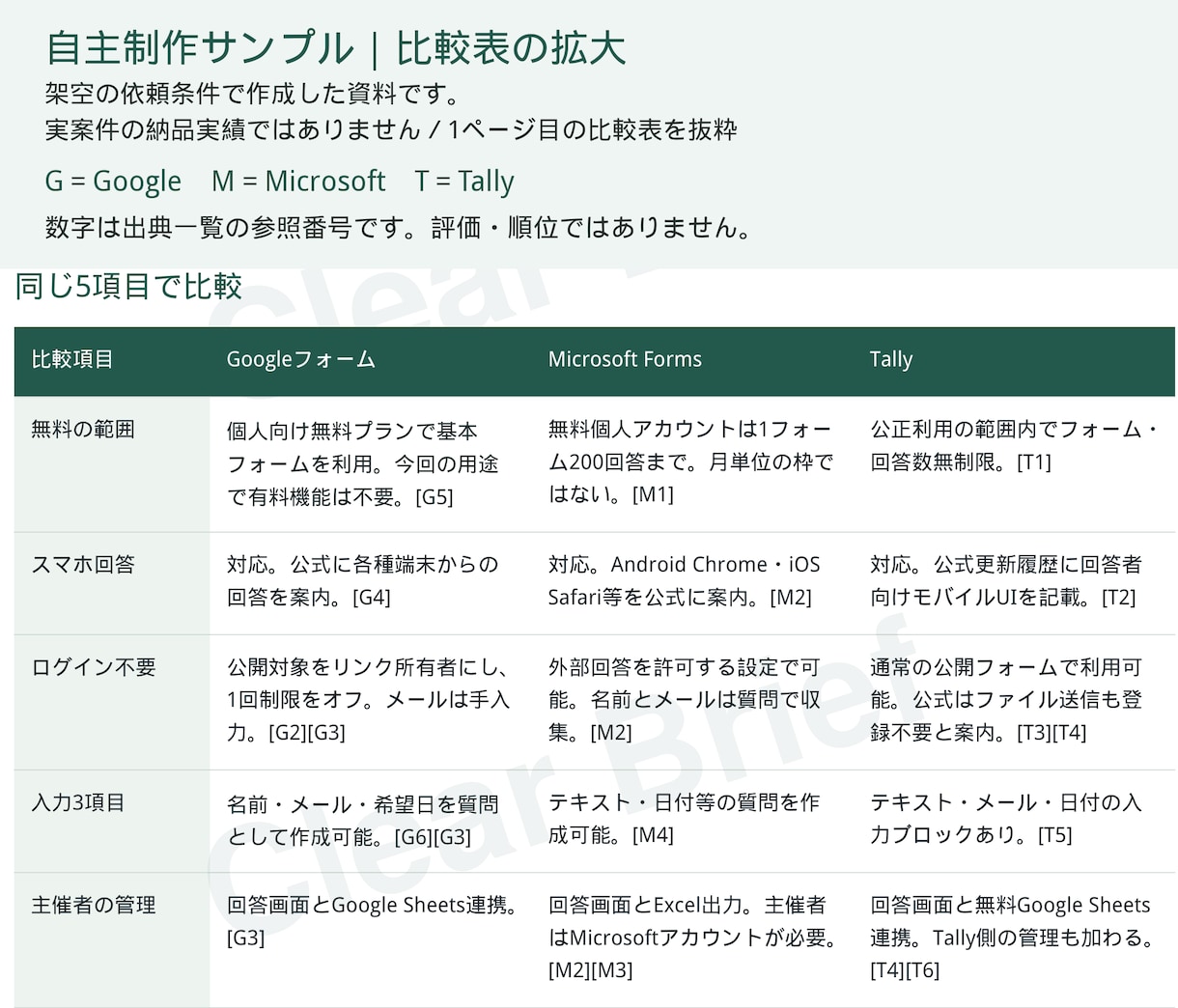Click the heading '同じ5項目で比較'
The height and width of the screenshot is (1008, 1178).
tap(128, 286)
